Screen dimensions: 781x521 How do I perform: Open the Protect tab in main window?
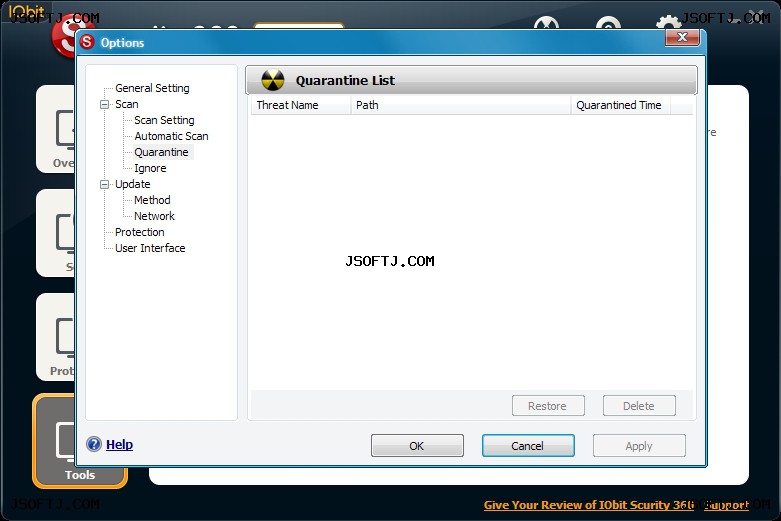55,337
